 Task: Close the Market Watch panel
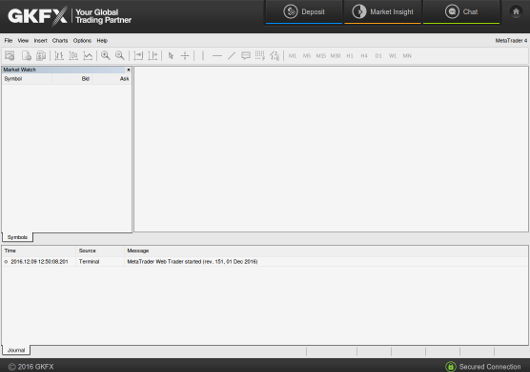pos(128,70)
